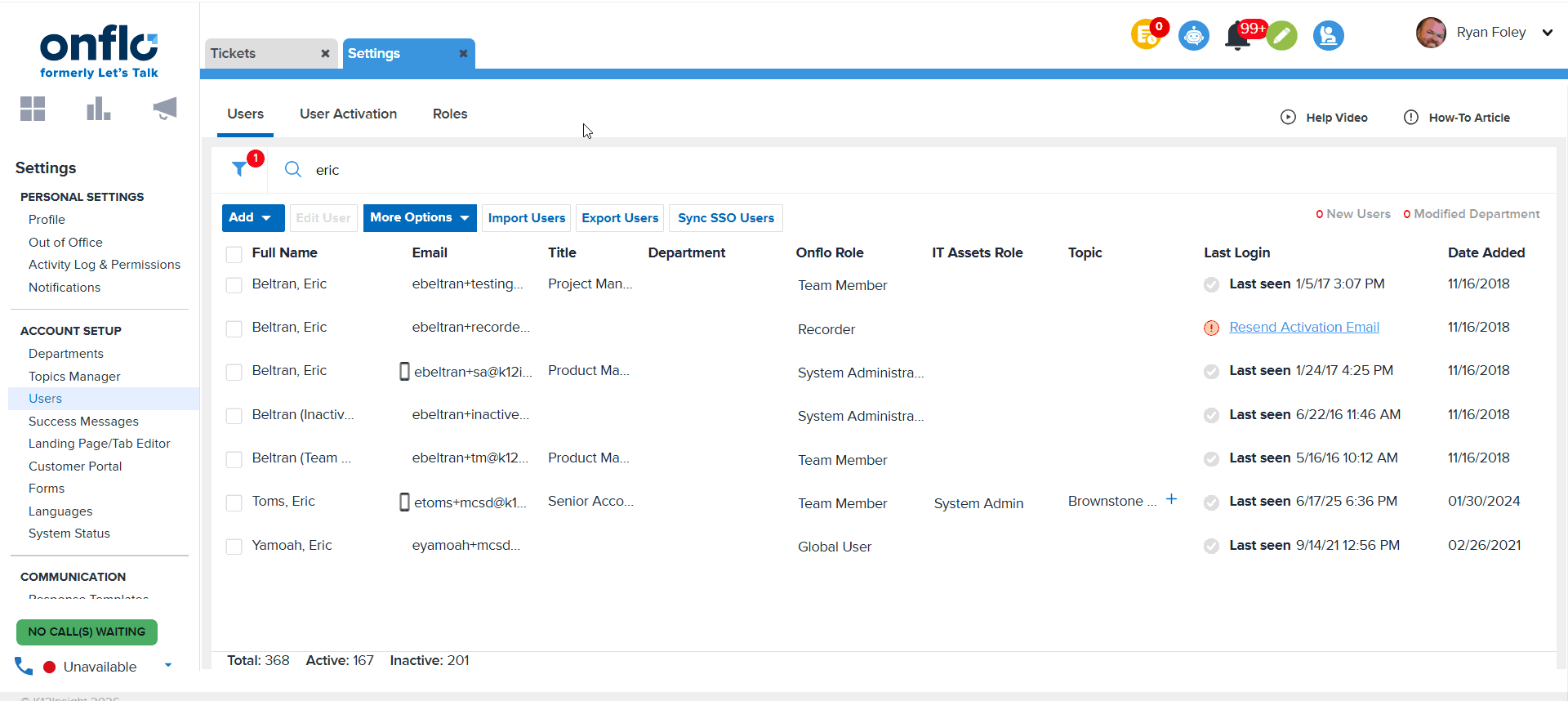Click the megaphone campaigns icon
This screenshot has height=701, width=1568.
[x=164, y=109]
